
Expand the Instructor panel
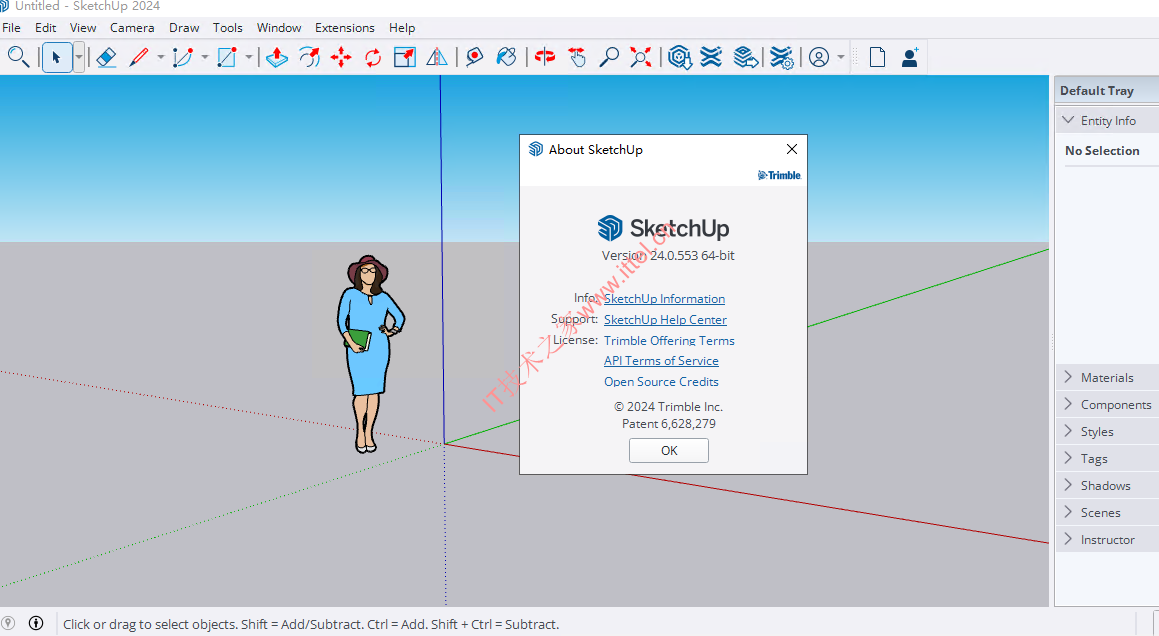point(1107,540)
